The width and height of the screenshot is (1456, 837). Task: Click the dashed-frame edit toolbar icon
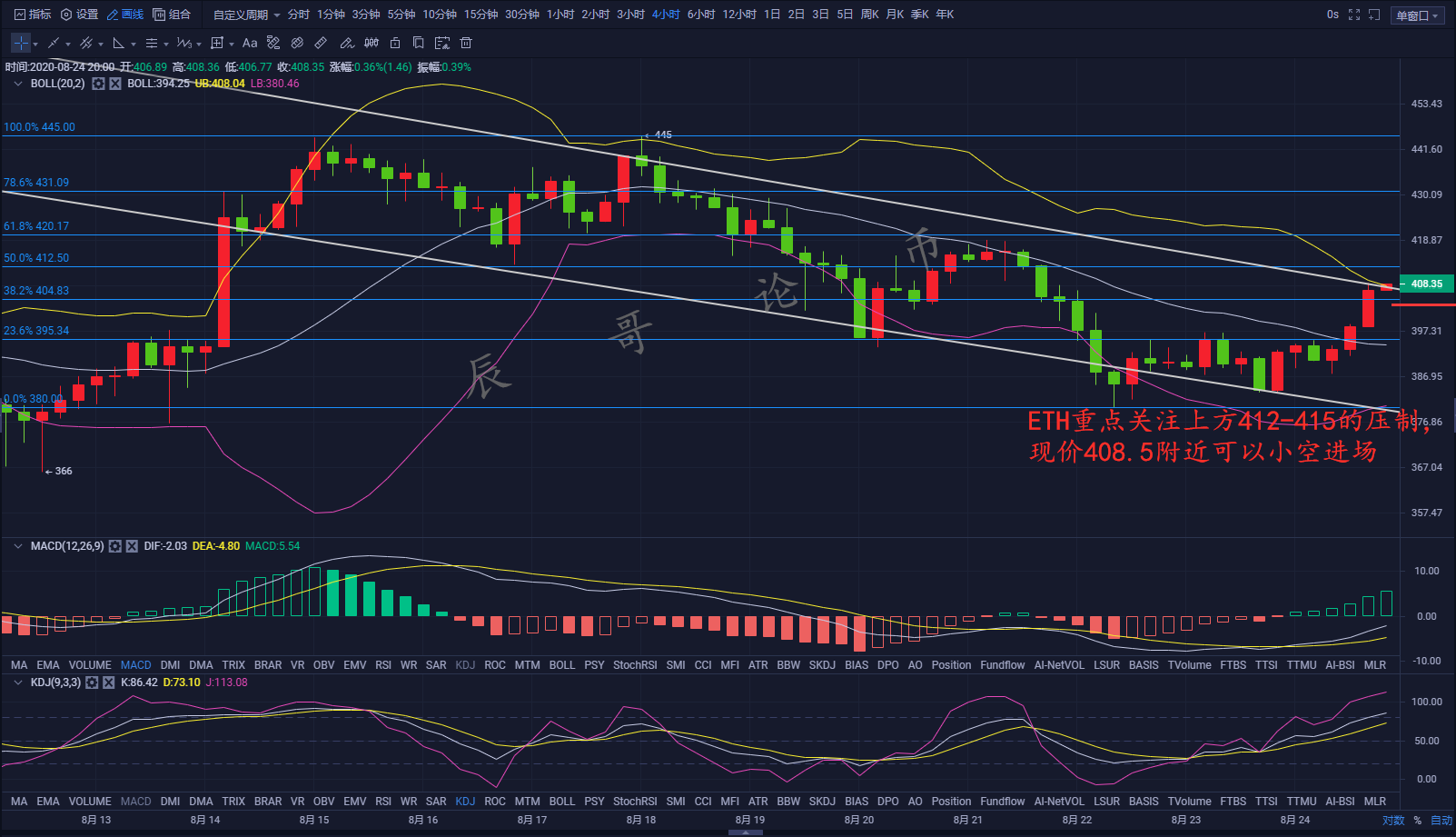[x=442, y=43]
